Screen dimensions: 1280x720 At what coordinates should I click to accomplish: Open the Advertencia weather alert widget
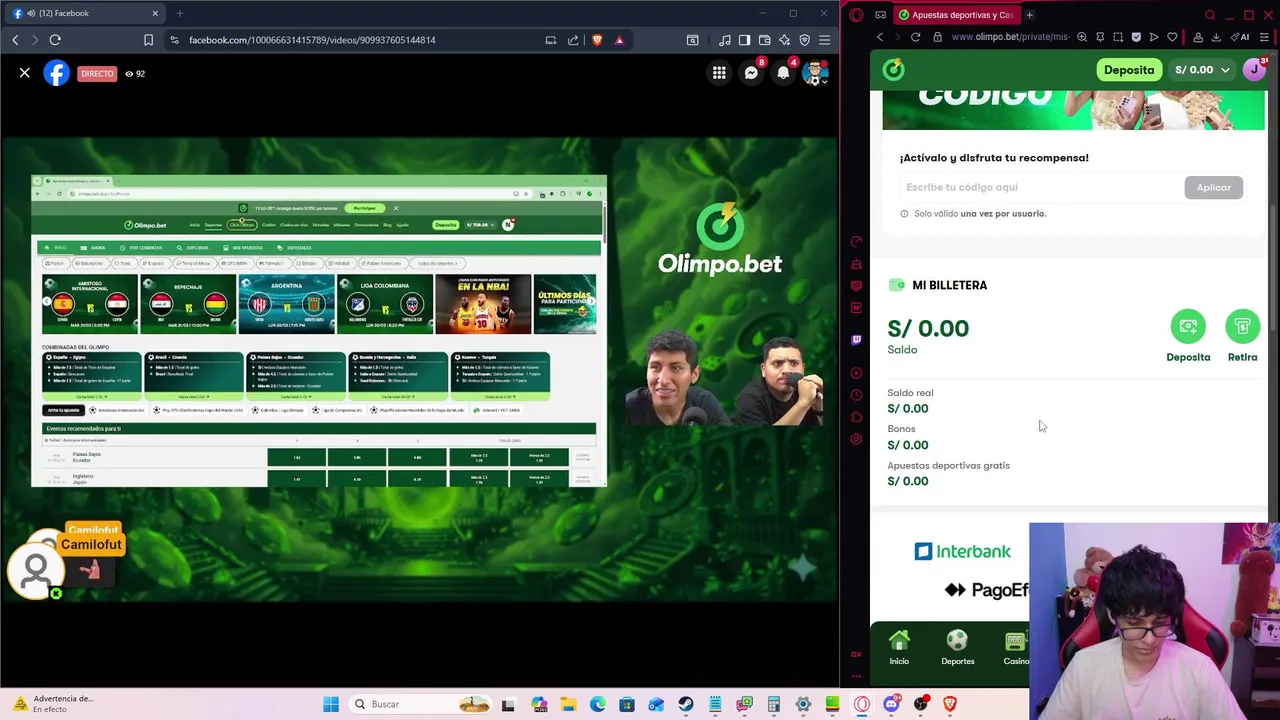(x=52, y=704)
